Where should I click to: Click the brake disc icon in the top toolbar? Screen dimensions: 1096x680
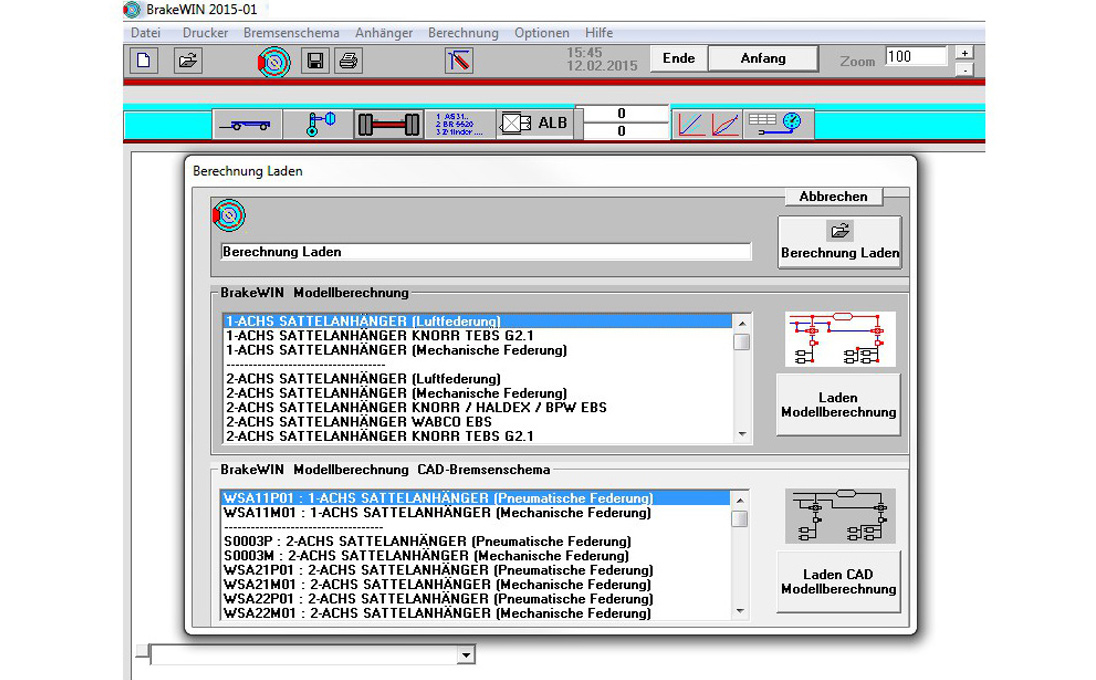[x=274, y=62]
